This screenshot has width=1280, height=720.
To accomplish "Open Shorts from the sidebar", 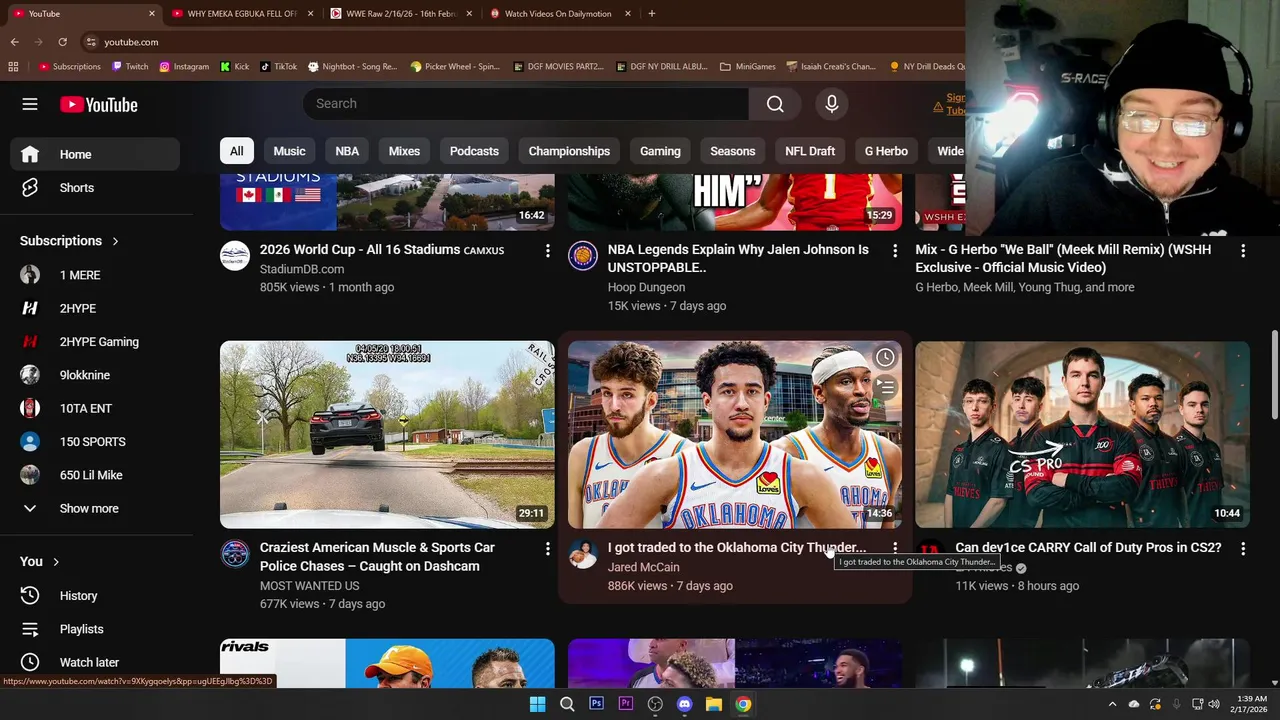I will [95, 188].
